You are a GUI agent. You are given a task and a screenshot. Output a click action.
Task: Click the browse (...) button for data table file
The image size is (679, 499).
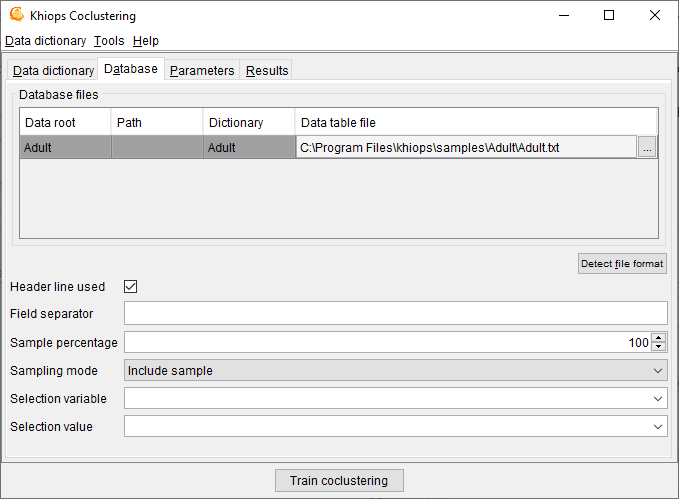coord(647,147)
